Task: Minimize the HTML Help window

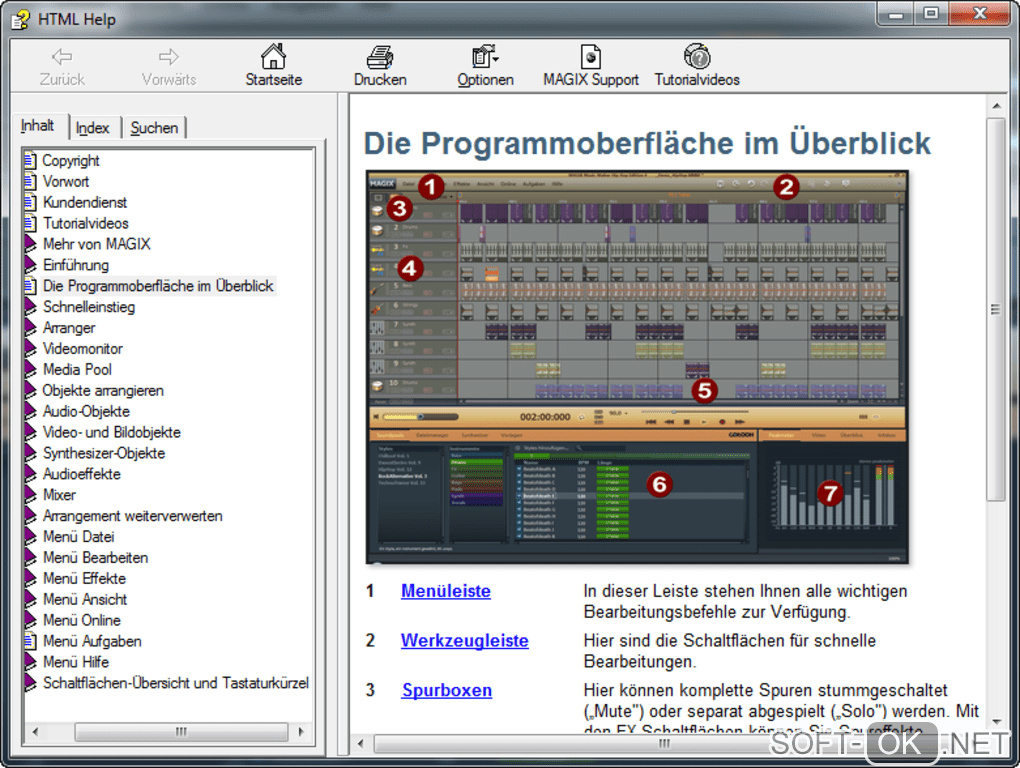Action: pyautogui.click(x=895, y=14)
